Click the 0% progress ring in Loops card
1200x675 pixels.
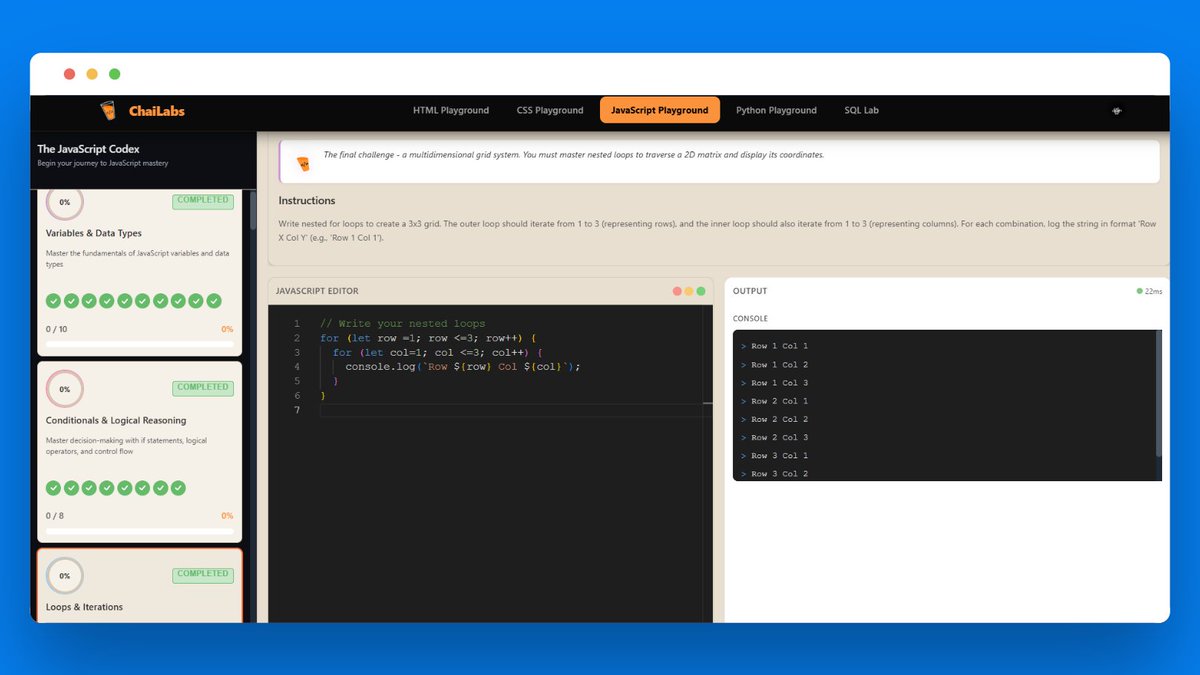point(65,576)
